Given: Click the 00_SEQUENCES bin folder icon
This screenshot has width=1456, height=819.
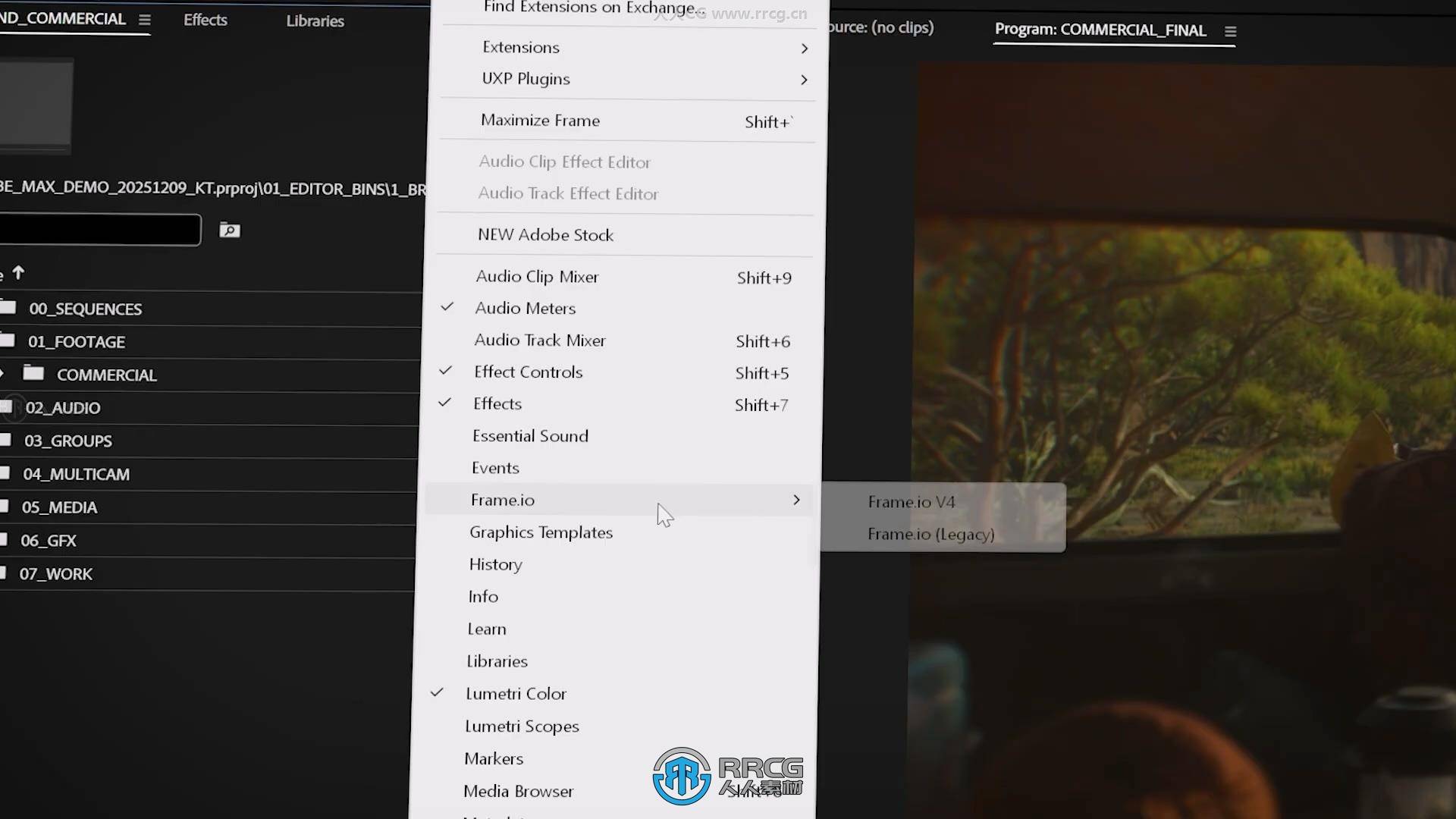Looking at the screenshot, I should click(x=8, y=307).
